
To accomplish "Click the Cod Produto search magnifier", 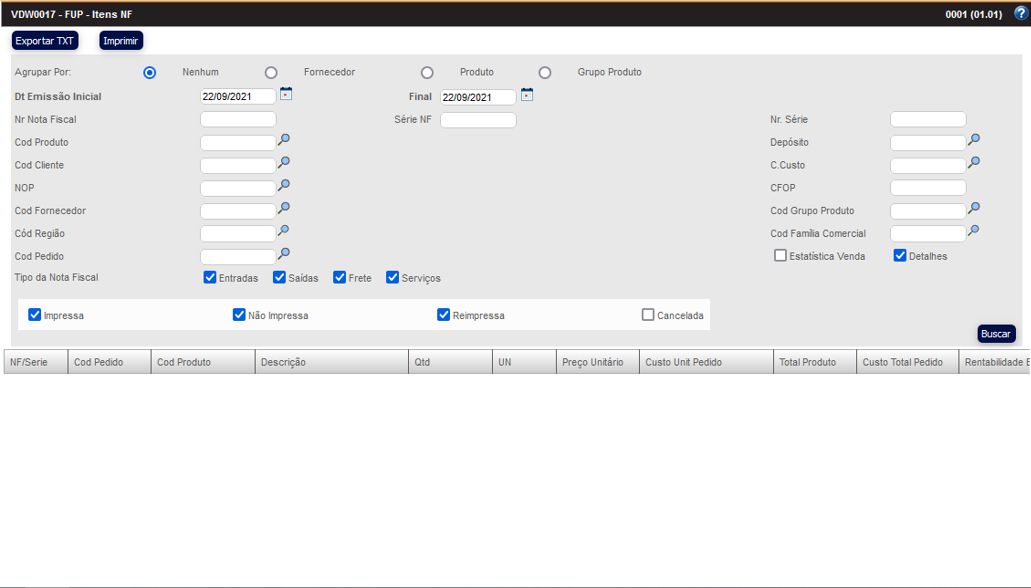I will click(x=284, y=140).
